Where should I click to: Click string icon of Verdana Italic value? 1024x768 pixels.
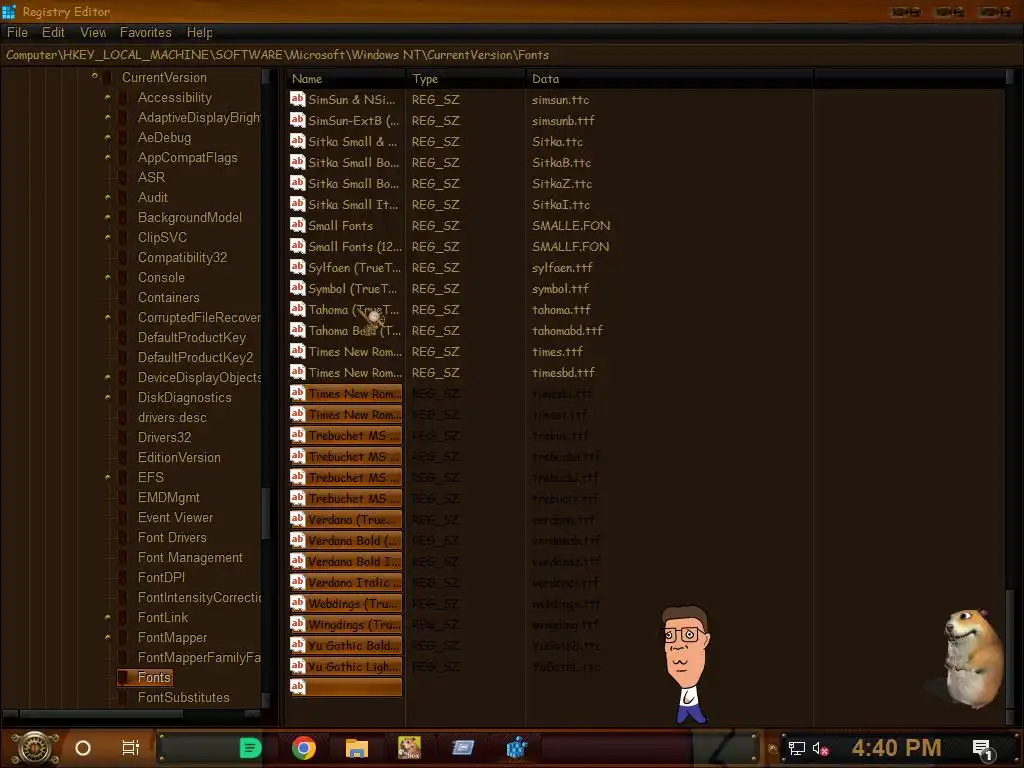(298, 582)
